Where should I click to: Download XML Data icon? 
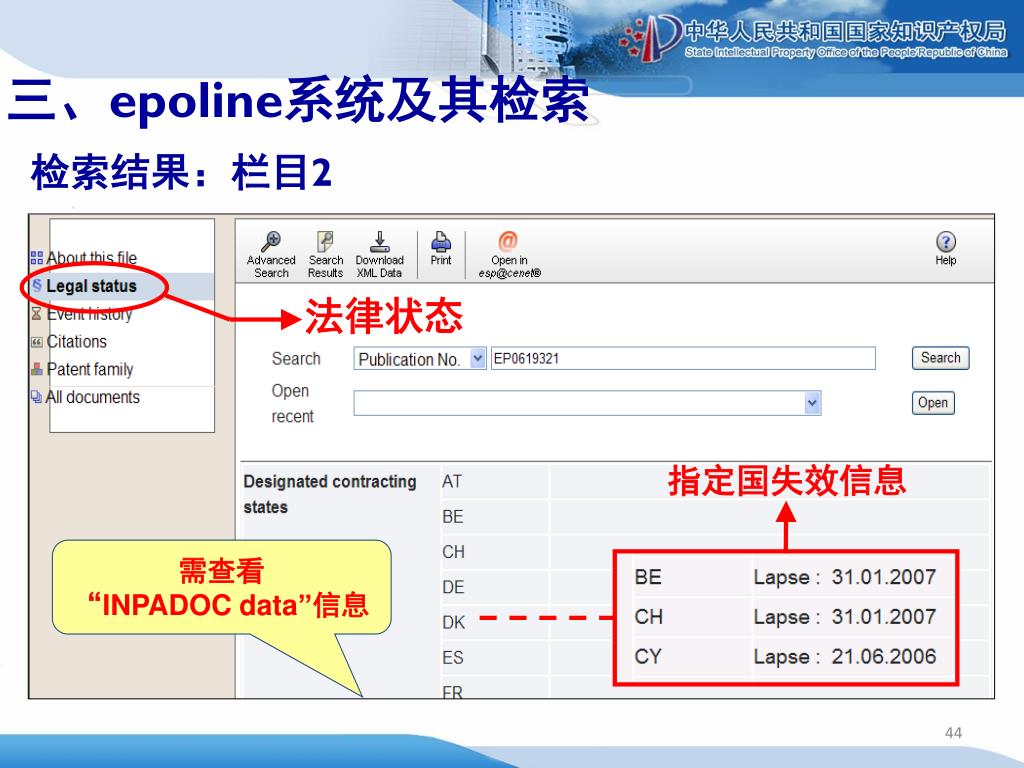(379, 242)
